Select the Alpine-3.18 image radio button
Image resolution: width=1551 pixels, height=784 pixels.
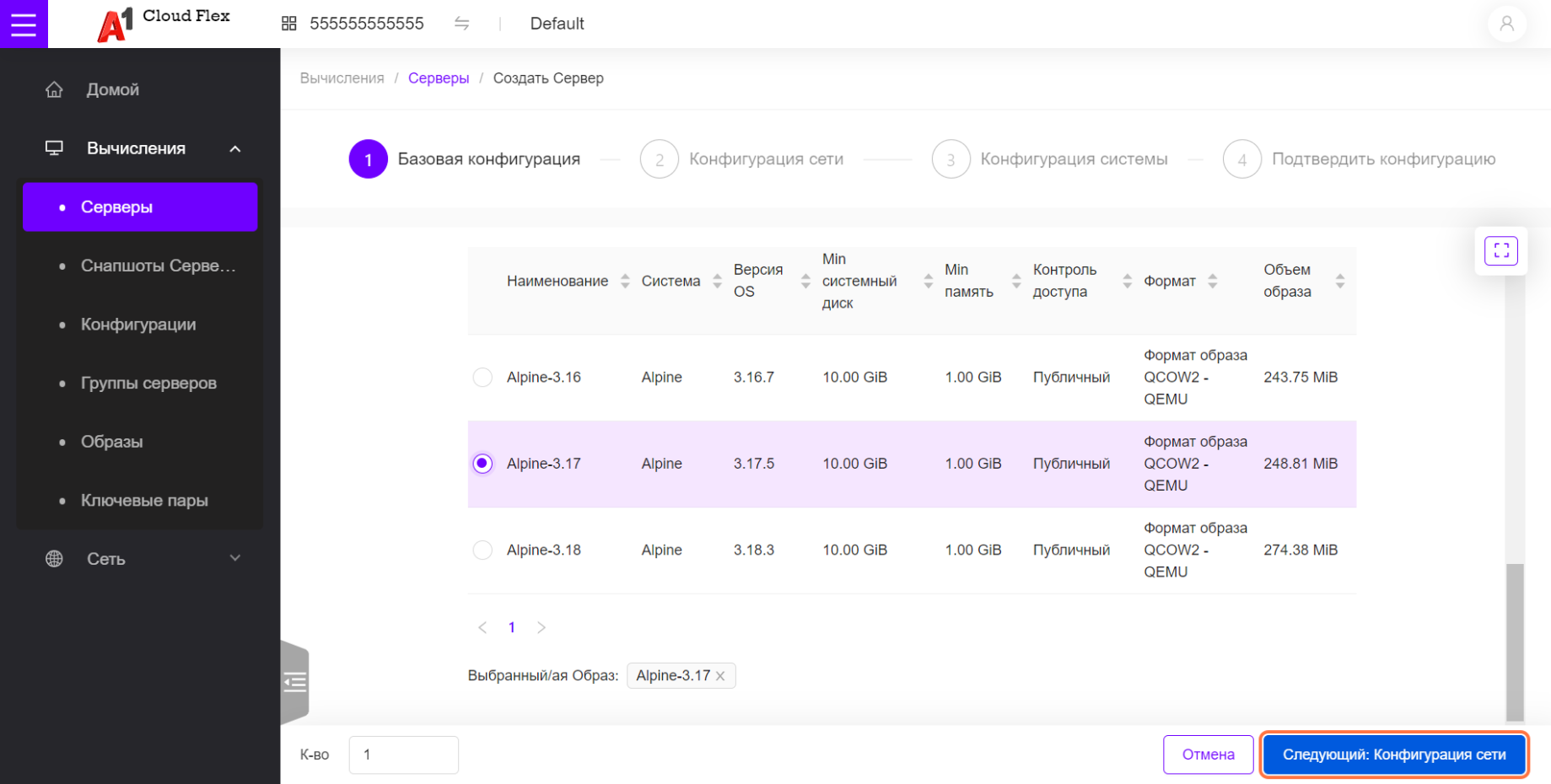click(x=482, y=550)
